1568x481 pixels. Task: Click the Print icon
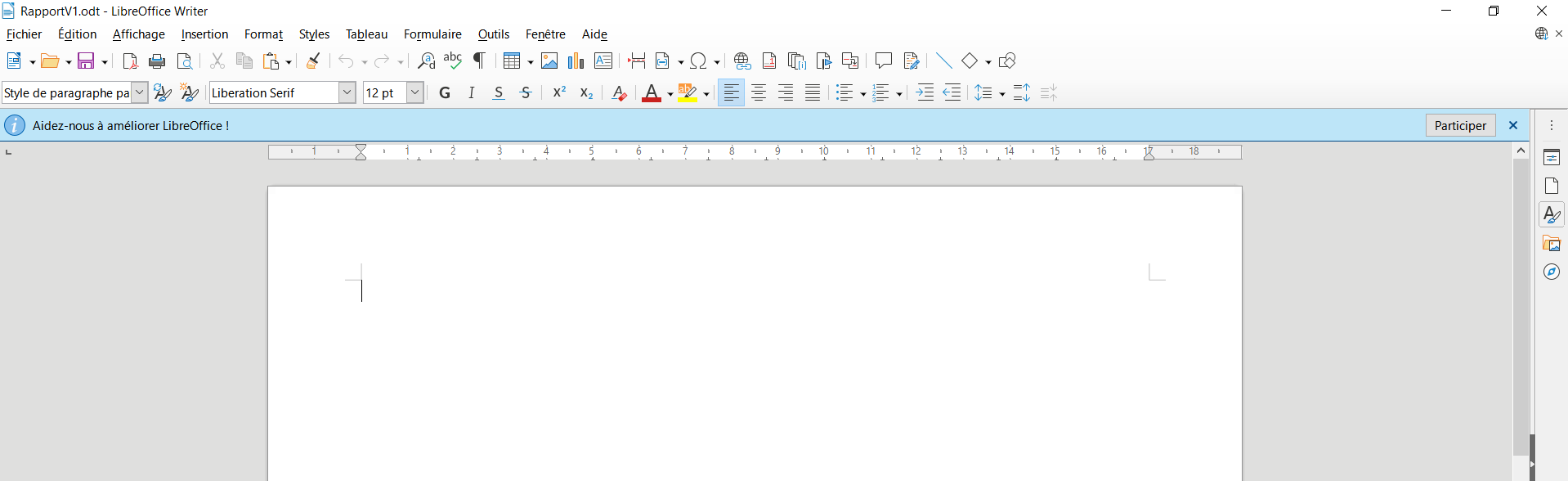tap(158, 61)
